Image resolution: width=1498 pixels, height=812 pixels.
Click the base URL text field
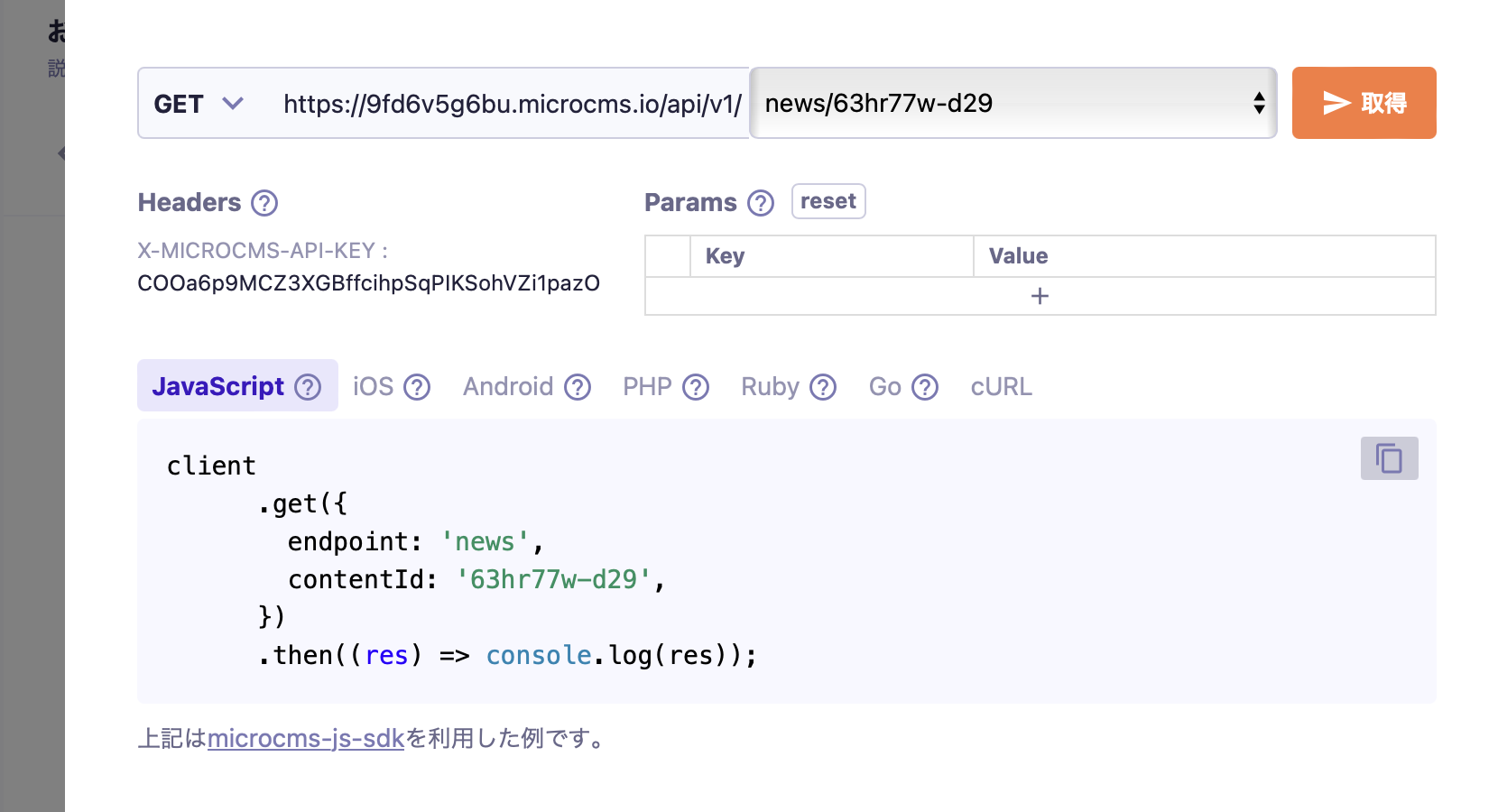click(x=512, y=104)
